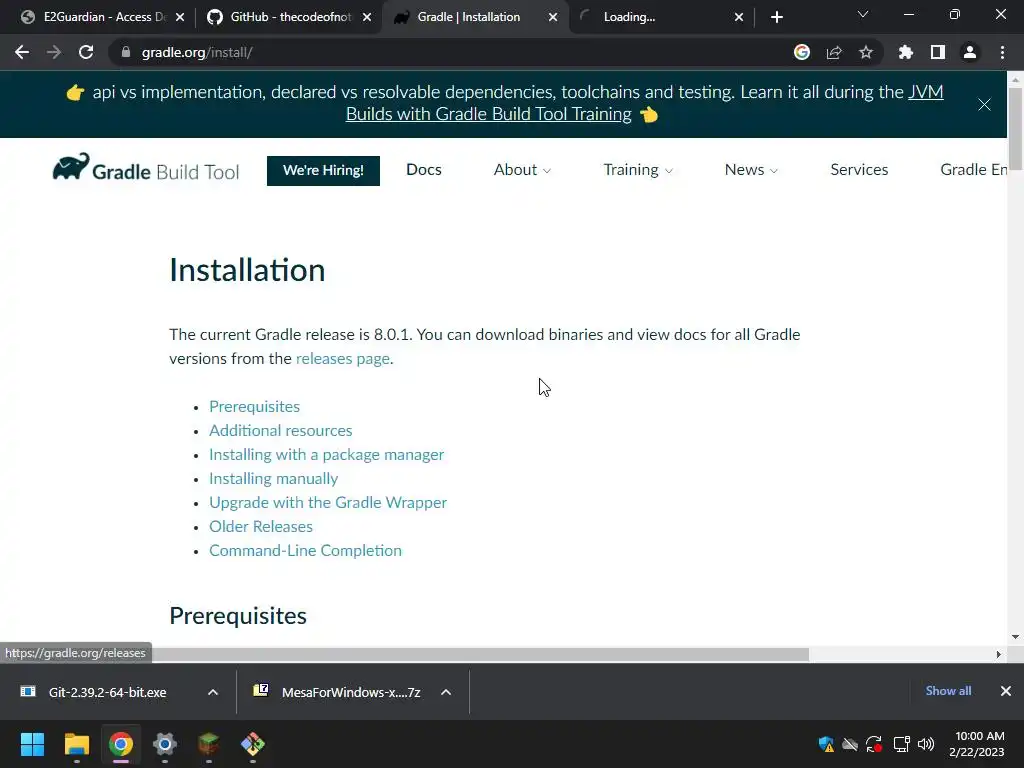This screenshot has width=1024, height=768.
Task: Open Windows Start menu
Action: [x=32, y=744]
